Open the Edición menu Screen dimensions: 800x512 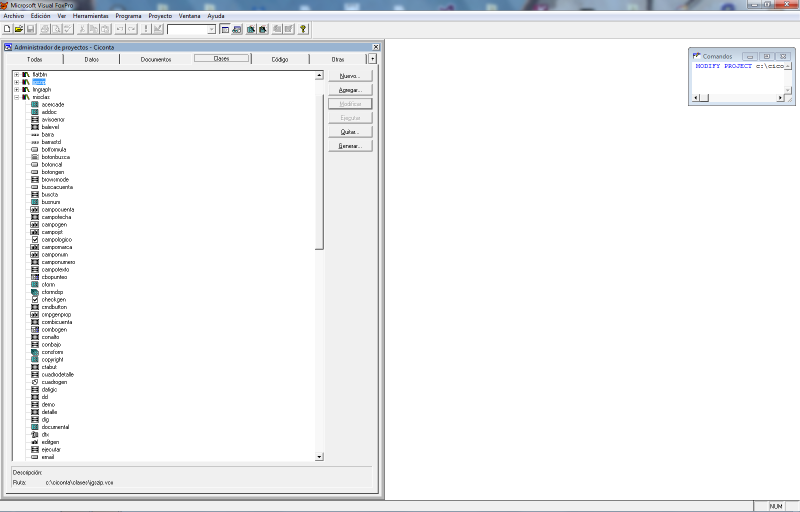point(40,16)
